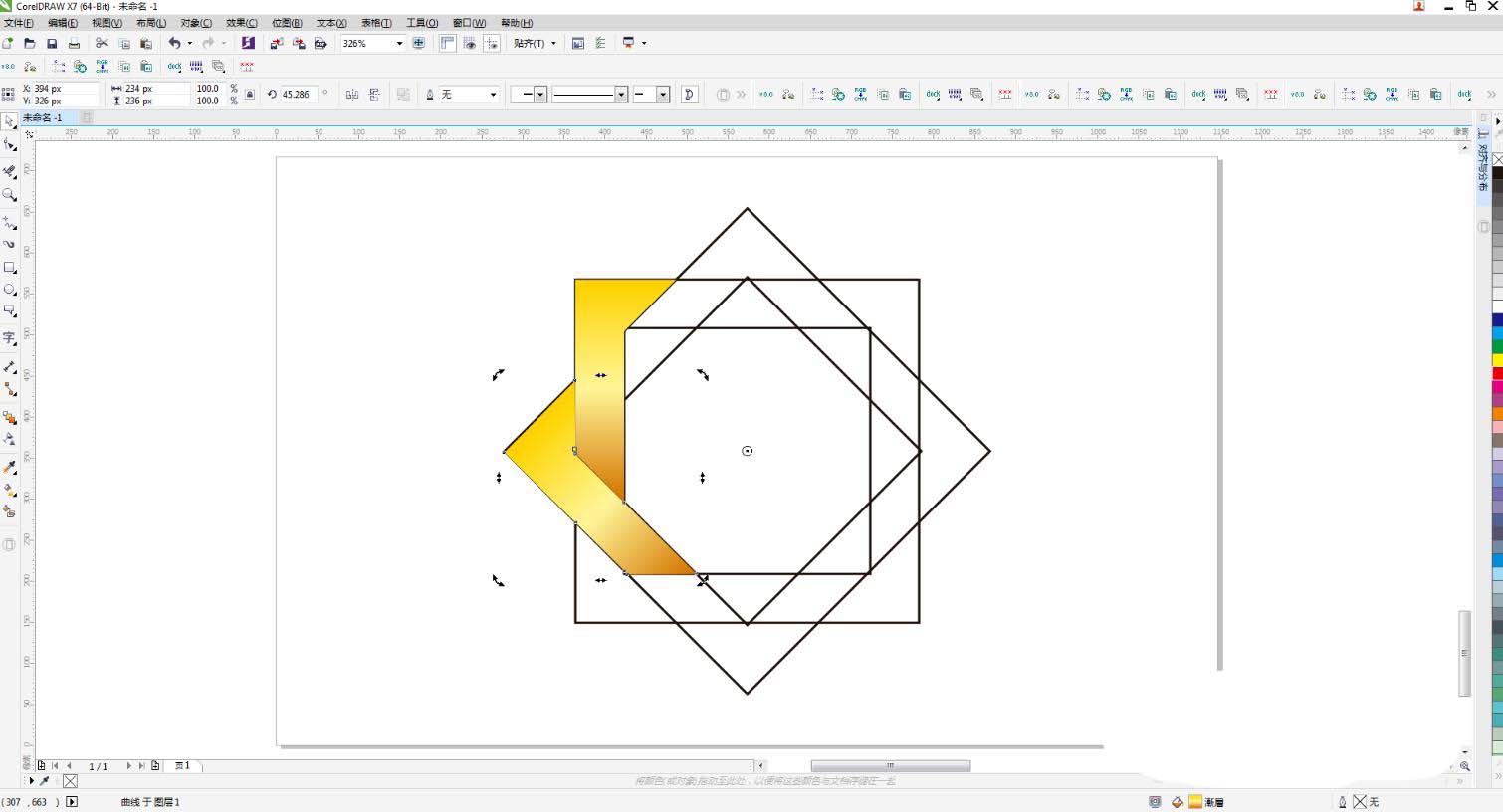Choose the Transparency tool
Viewport: 1503px width, 812px height.
click(10, 439)
